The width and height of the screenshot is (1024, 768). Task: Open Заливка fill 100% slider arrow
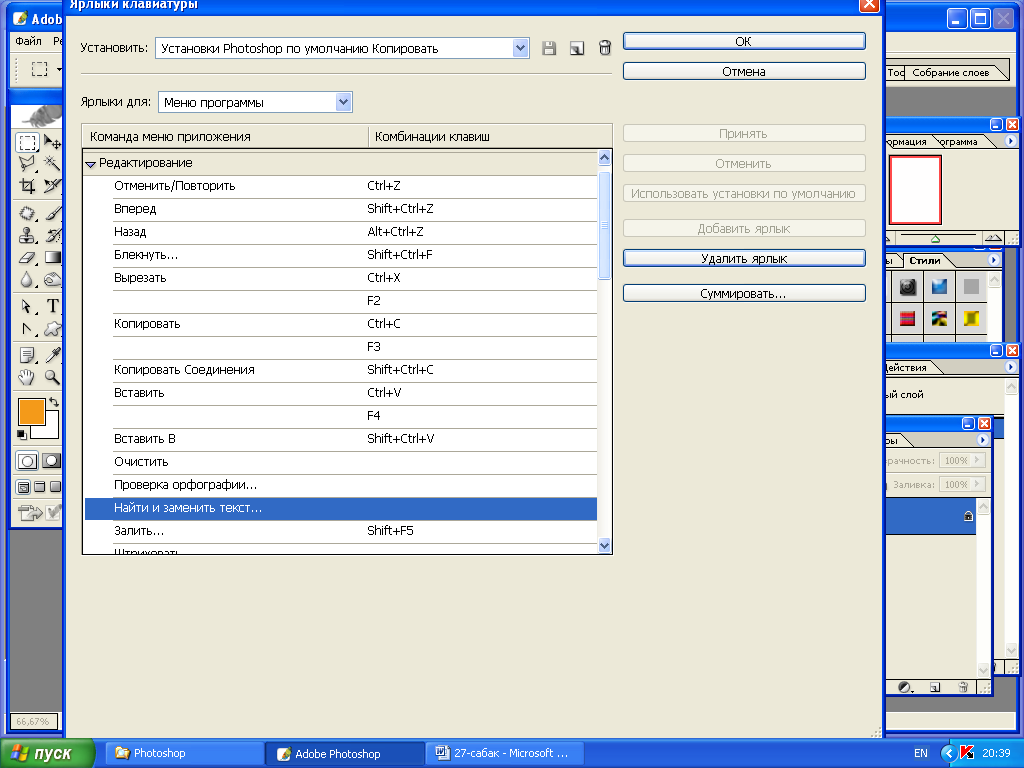point(977,484)
